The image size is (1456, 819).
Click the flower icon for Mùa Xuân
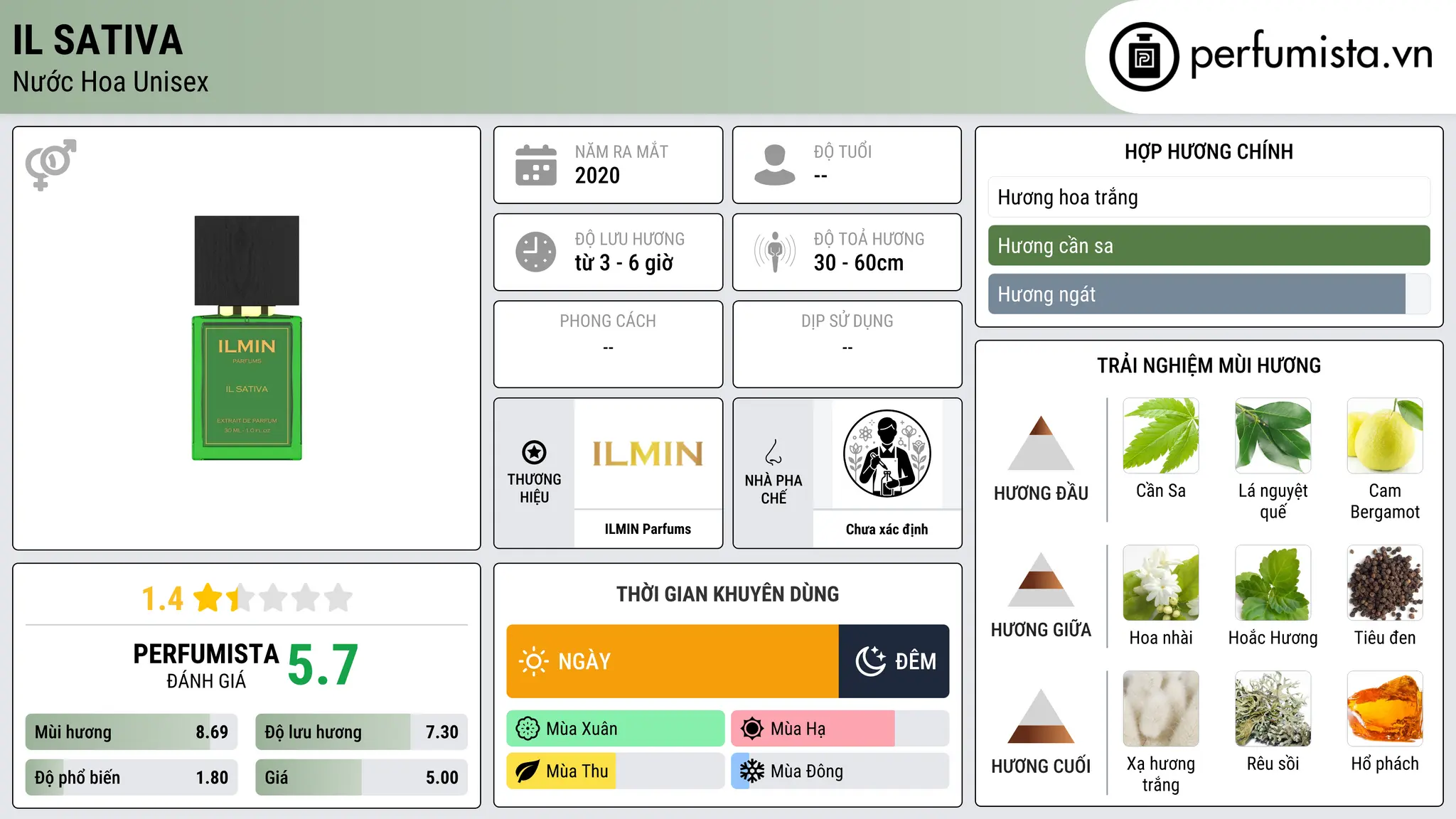[528, 729]
